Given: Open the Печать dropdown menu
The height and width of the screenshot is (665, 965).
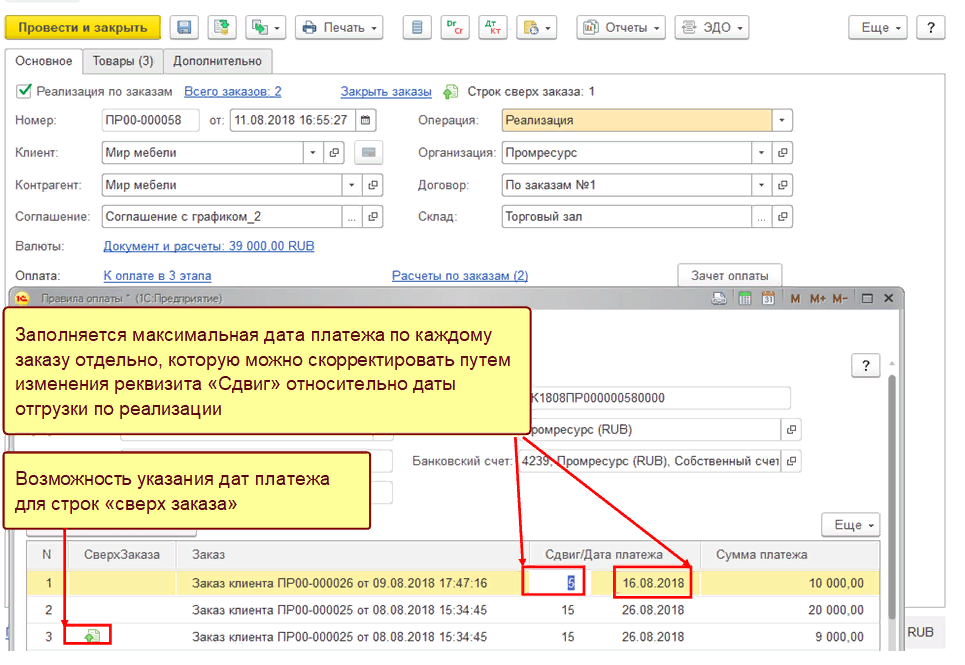Looking at the screenshot, I should point(340,28).
